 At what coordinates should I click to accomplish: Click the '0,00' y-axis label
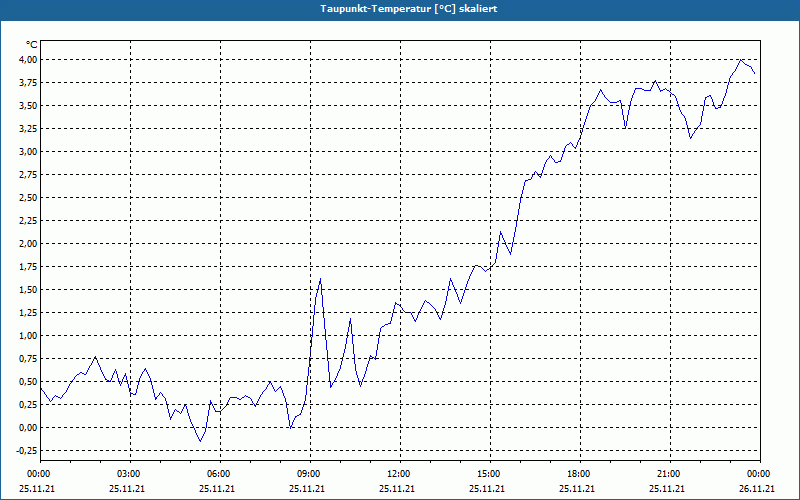pos(28,428)
